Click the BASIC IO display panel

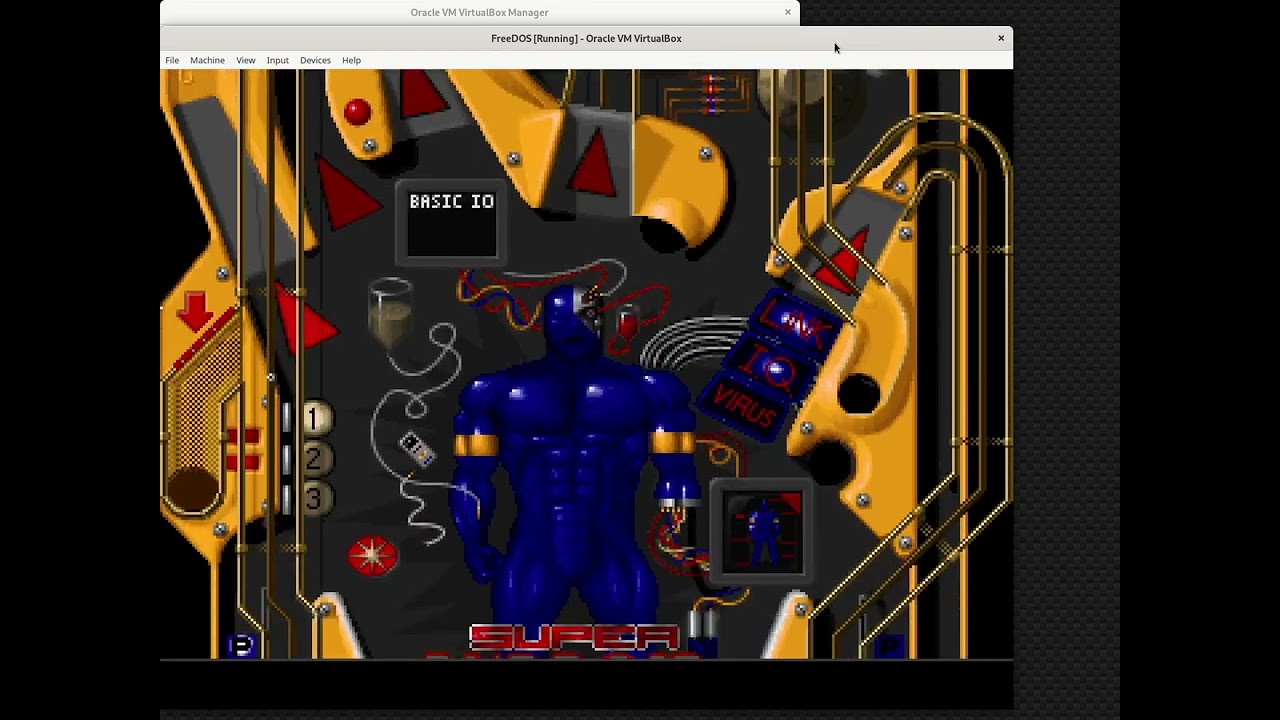pyautogui.click(x=451, y=222)
